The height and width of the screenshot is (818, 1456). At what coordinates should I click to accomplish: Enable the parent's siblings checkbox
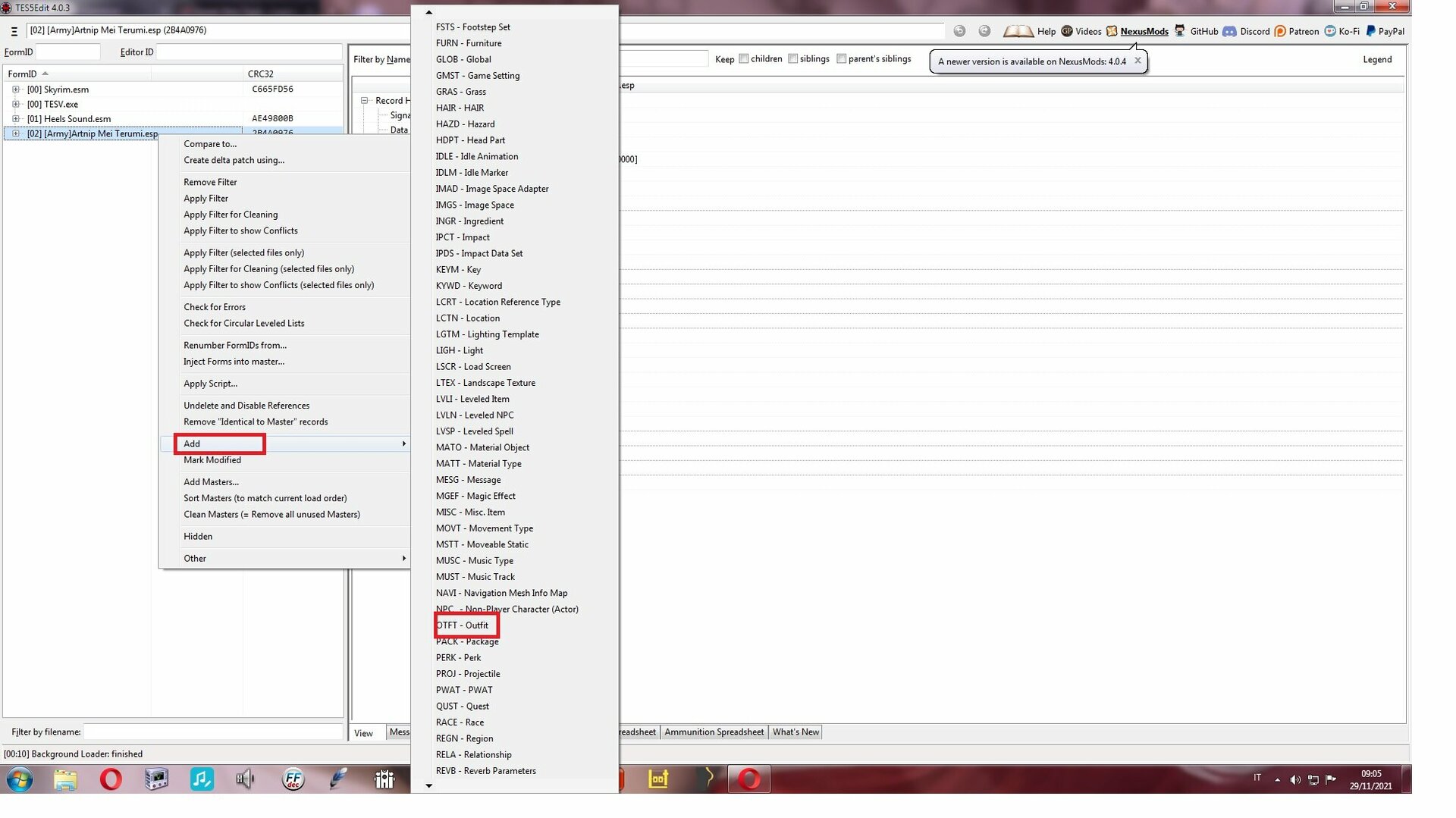coord(842,59)
